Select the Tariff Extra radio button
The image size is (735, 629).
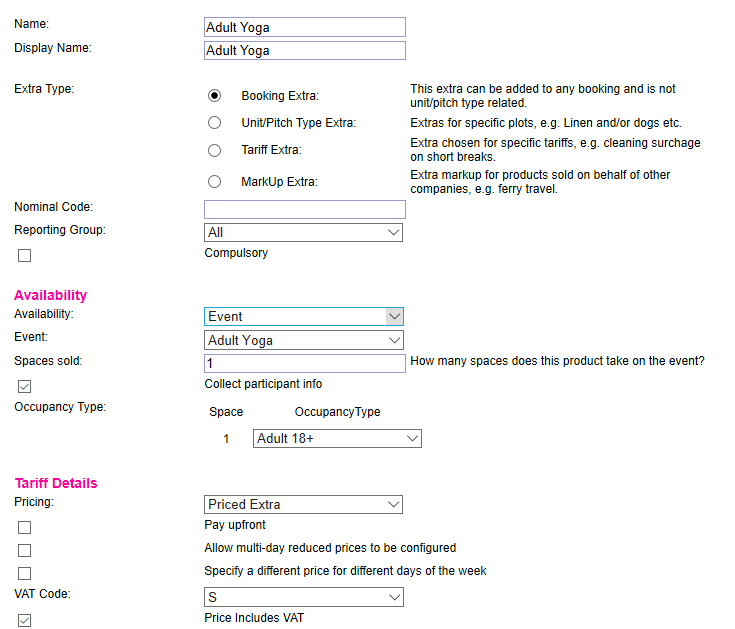click(214, 150)
